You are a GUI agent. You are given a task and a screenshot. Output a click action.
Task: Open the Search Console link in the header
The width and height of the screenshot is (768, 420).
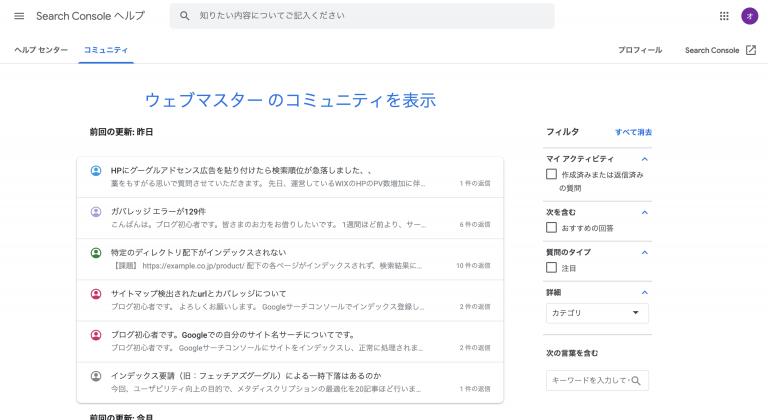coord(712,50)
